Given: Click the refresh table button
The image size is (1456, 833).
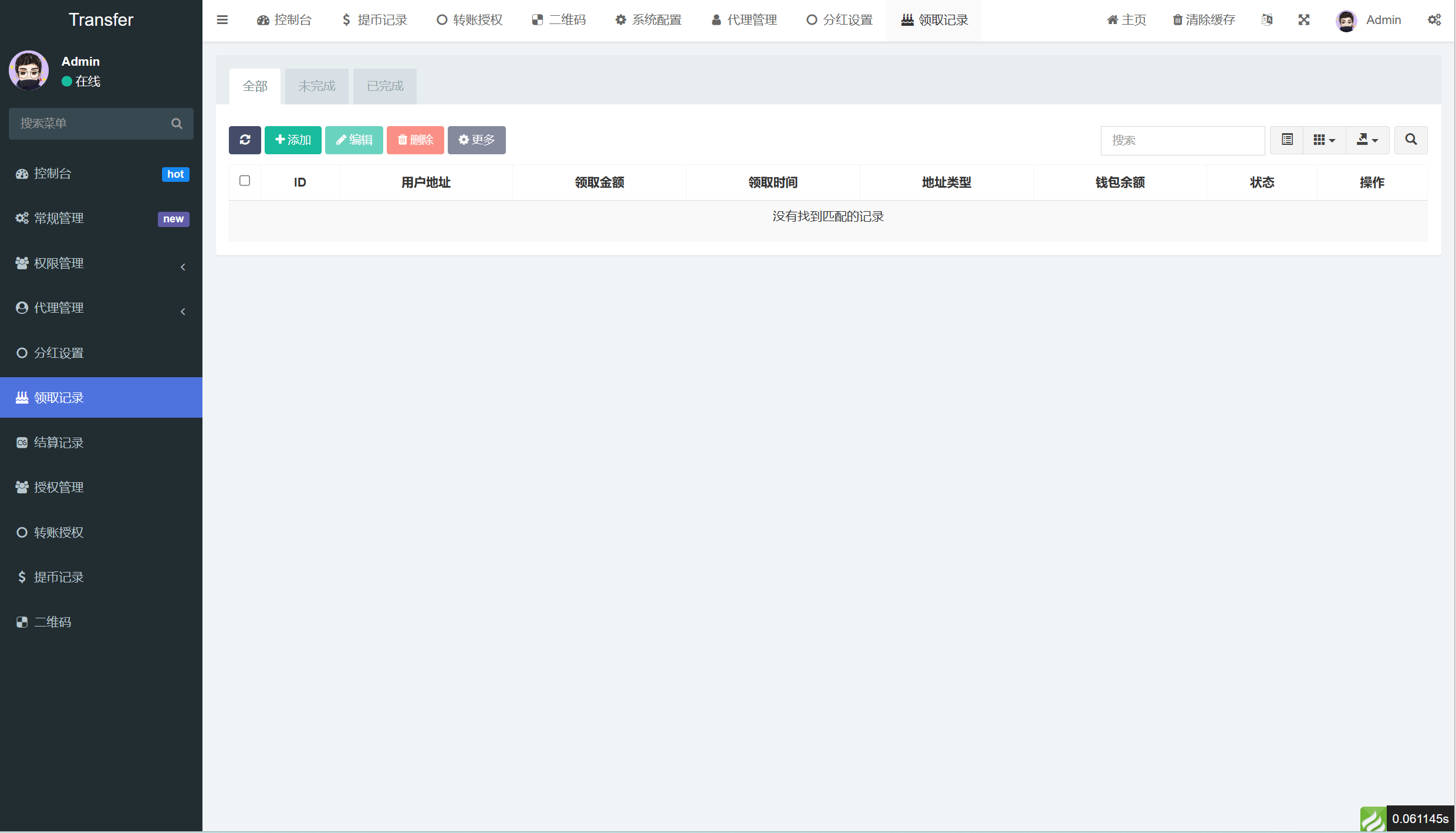Looking at the screenshot, I should pos(245,140).
